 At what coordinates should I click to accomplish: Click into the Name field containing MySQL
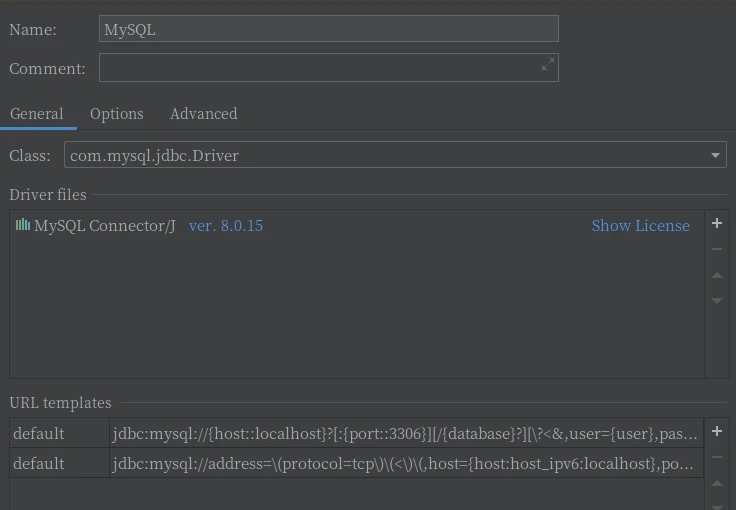(x=328, y=29)
